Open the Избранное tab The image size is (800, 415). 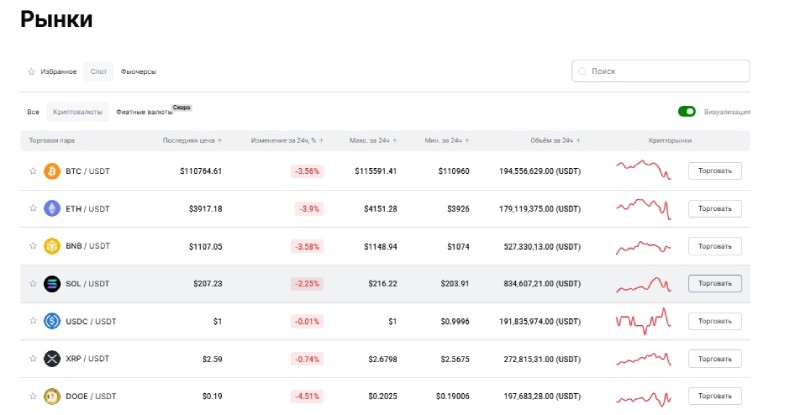(58, 72)
